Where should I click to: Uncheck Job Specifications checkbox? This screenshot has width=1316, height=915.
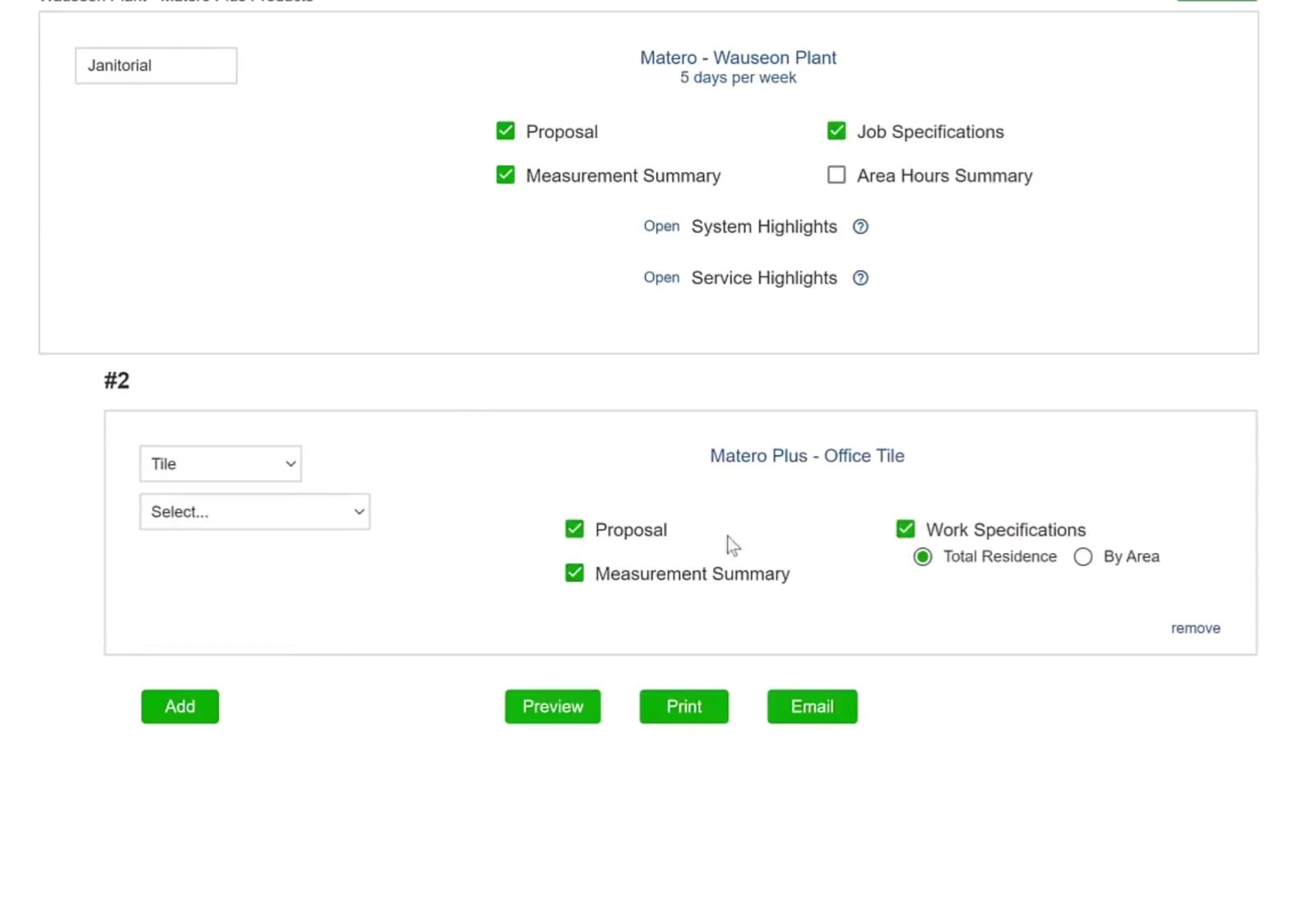pyautogui.click(x=836, y=131)
